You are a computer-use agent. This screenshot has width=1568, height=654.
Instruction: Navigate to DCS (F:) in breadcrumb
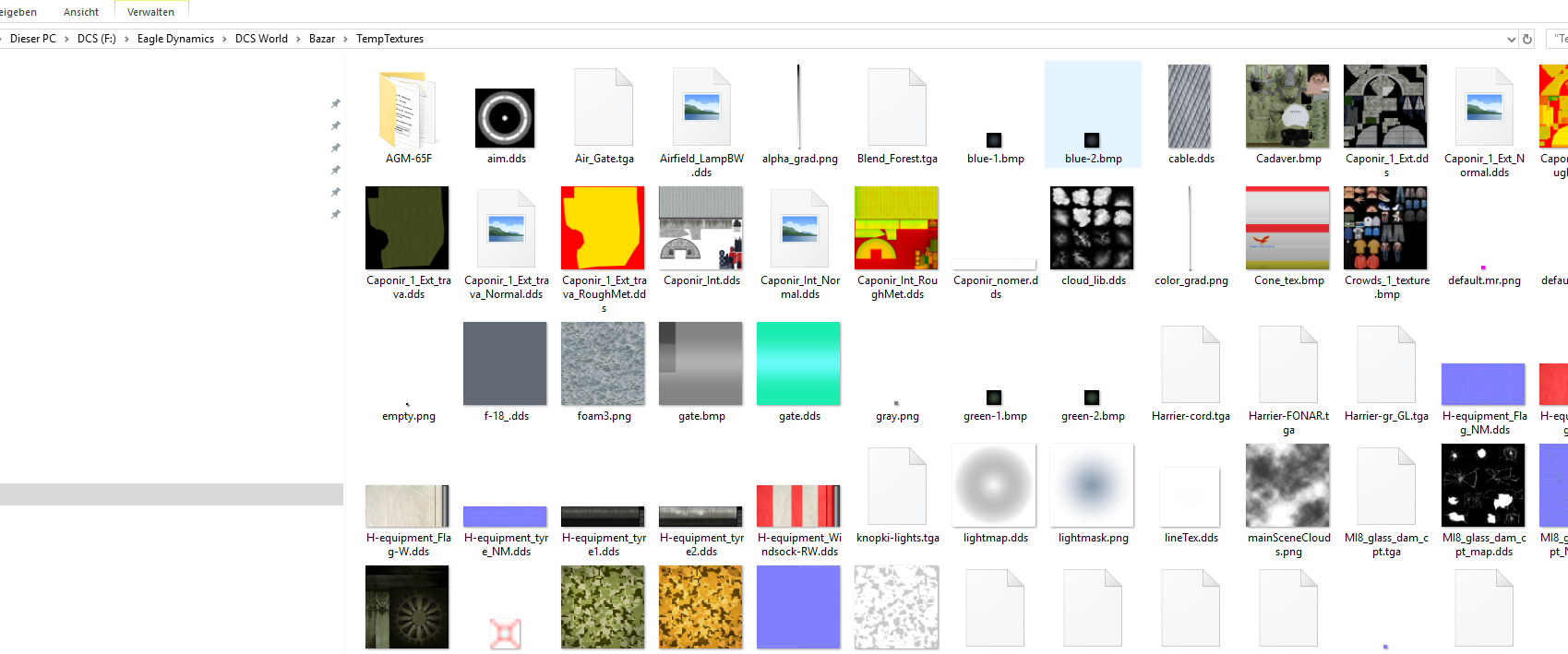pos(97,39)
